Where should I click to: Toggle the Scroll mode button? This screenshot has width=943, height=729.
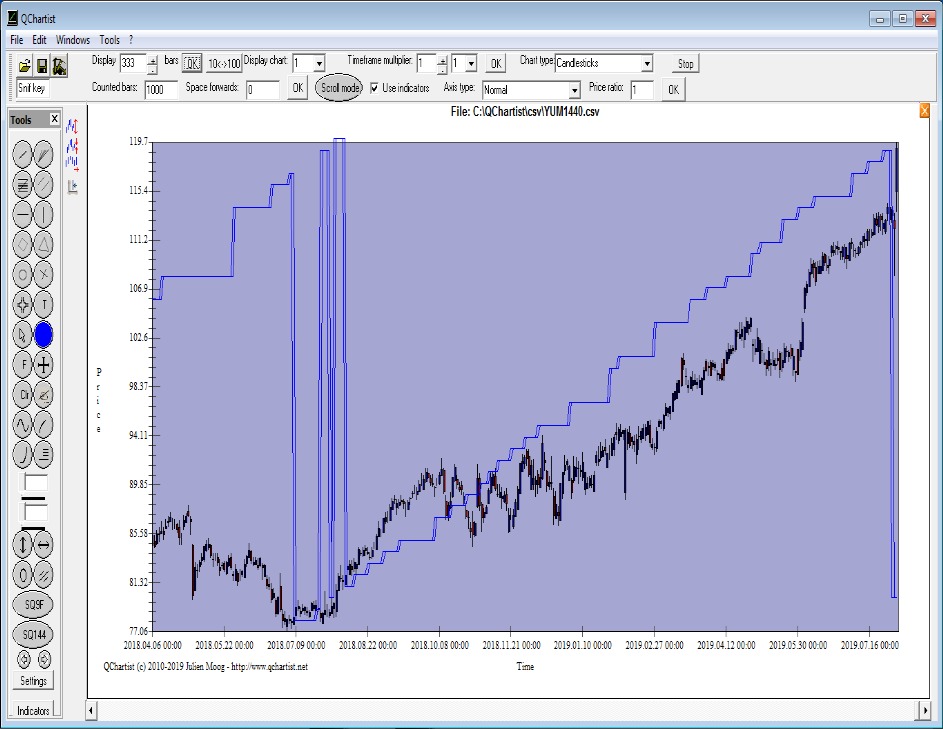click(339, 88)
